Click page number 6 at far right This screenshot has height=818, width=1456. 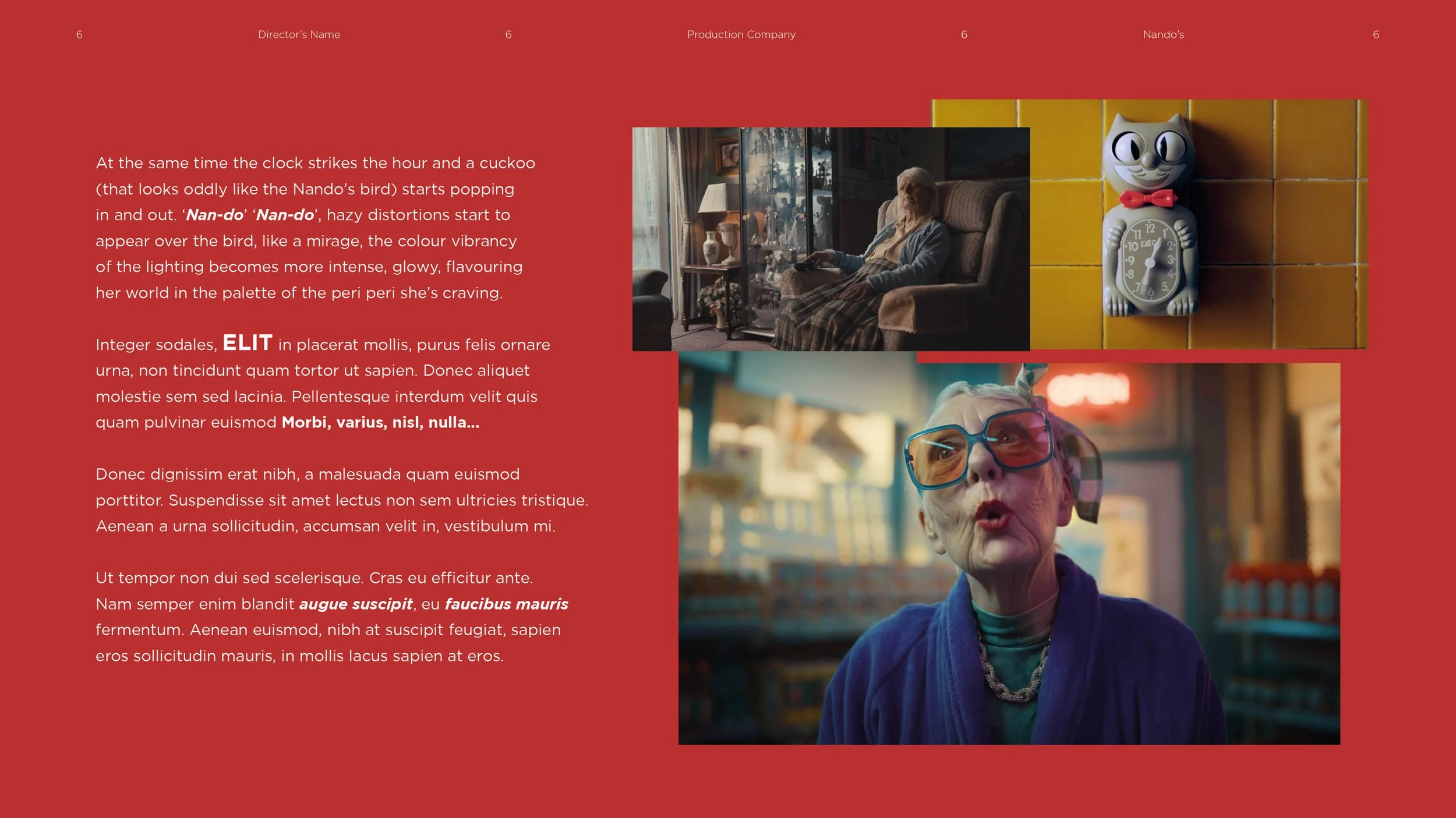pos(1376,34)
